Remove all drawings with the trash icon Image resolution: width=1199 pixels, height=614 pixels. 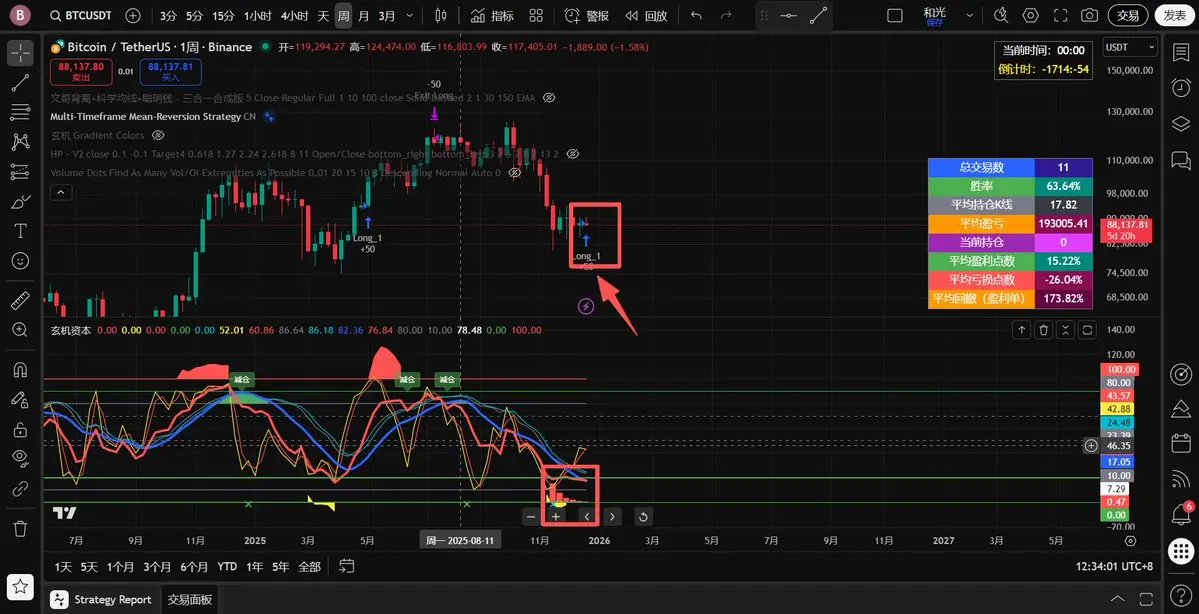21,528
